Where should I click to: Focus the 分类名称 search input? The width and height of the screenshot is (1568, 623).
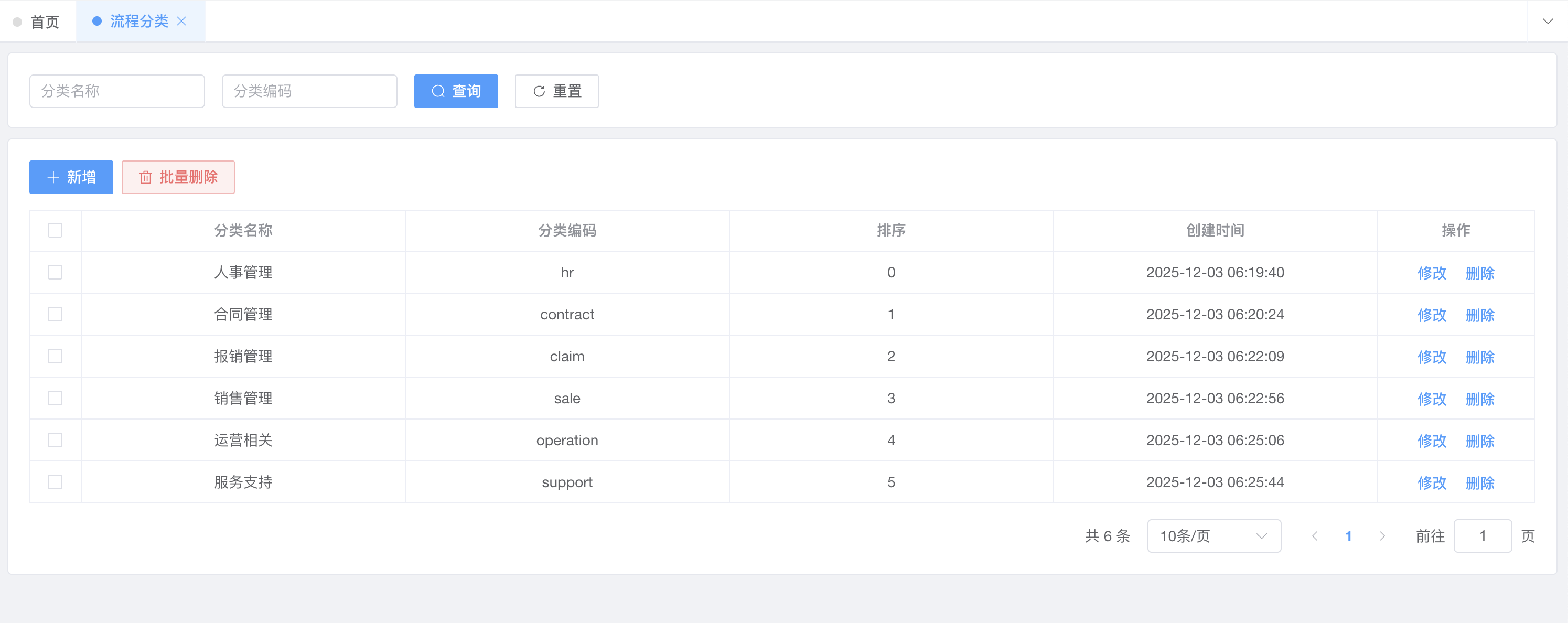tap(117, 91)
